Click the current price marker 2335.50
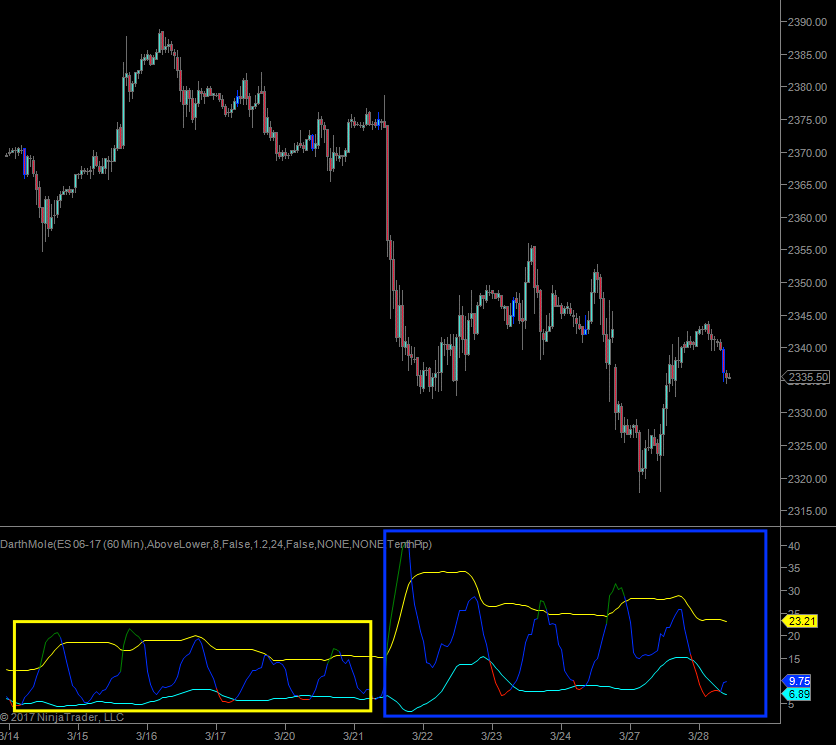Screen dimensions: 836x745 [x=808, y=377]
